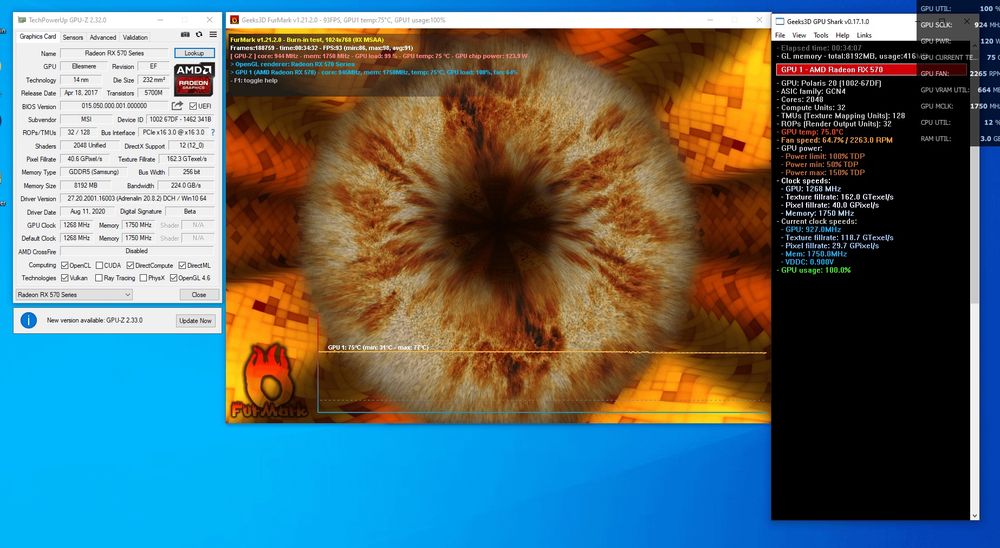Click the GPU-Z screenshot camera icon
1000x548 pixels.
(x=185, y=34)
